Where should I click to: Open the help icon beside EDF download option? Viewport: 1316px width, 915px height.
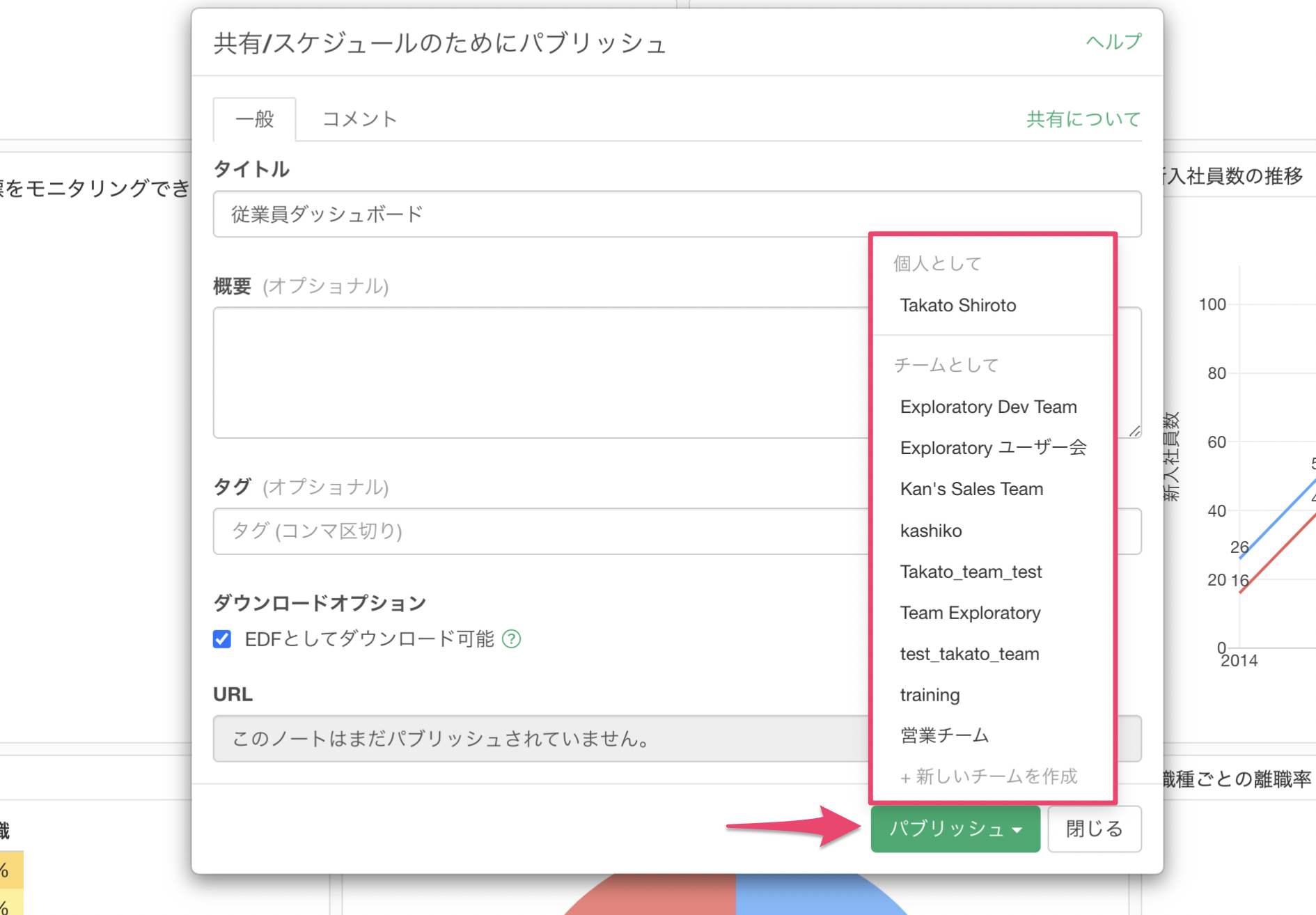[x=512, y=639]
